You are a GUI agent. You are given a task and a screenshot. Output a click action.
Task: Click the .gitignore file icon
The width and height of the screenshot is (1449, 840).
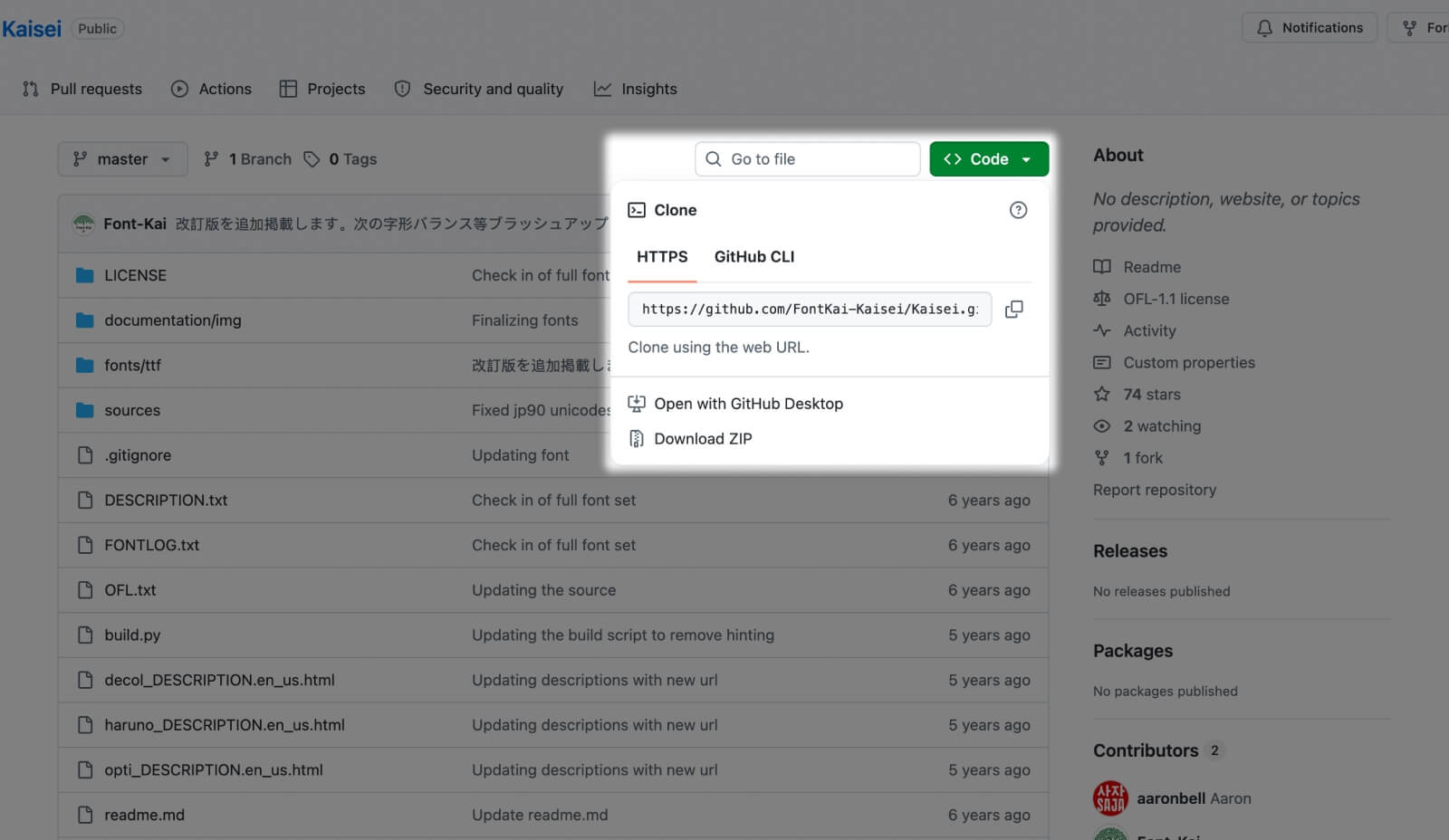tap(85, 455)
